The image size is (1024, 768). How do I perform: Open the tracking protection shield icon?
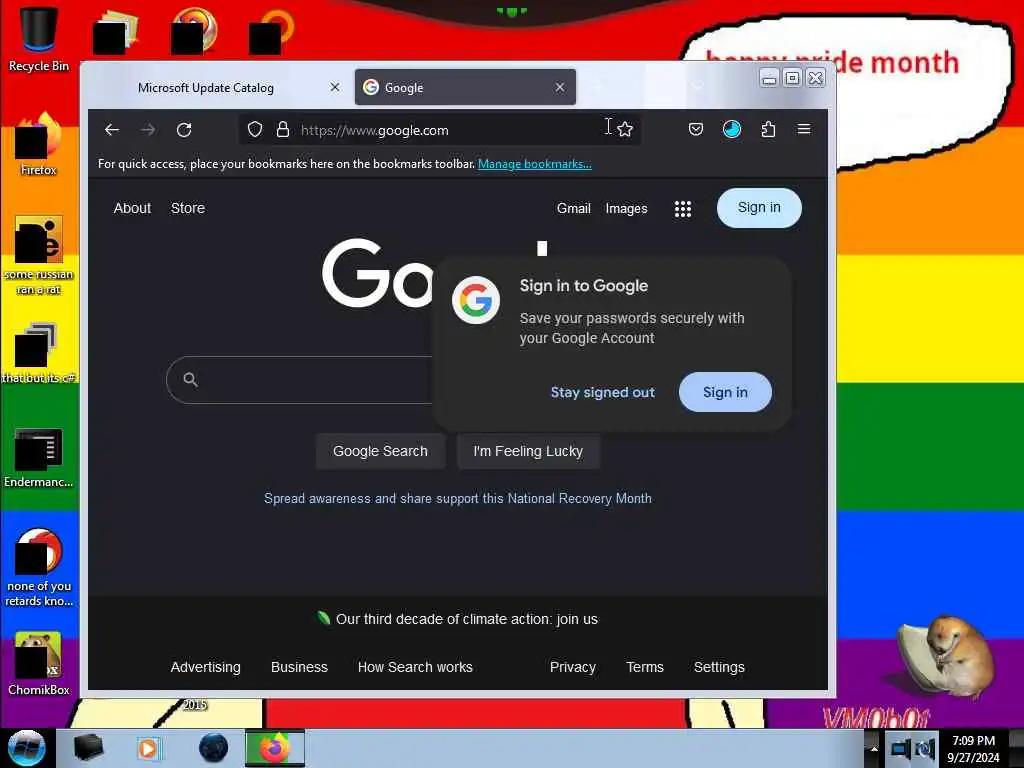click(x=255, y=129)
